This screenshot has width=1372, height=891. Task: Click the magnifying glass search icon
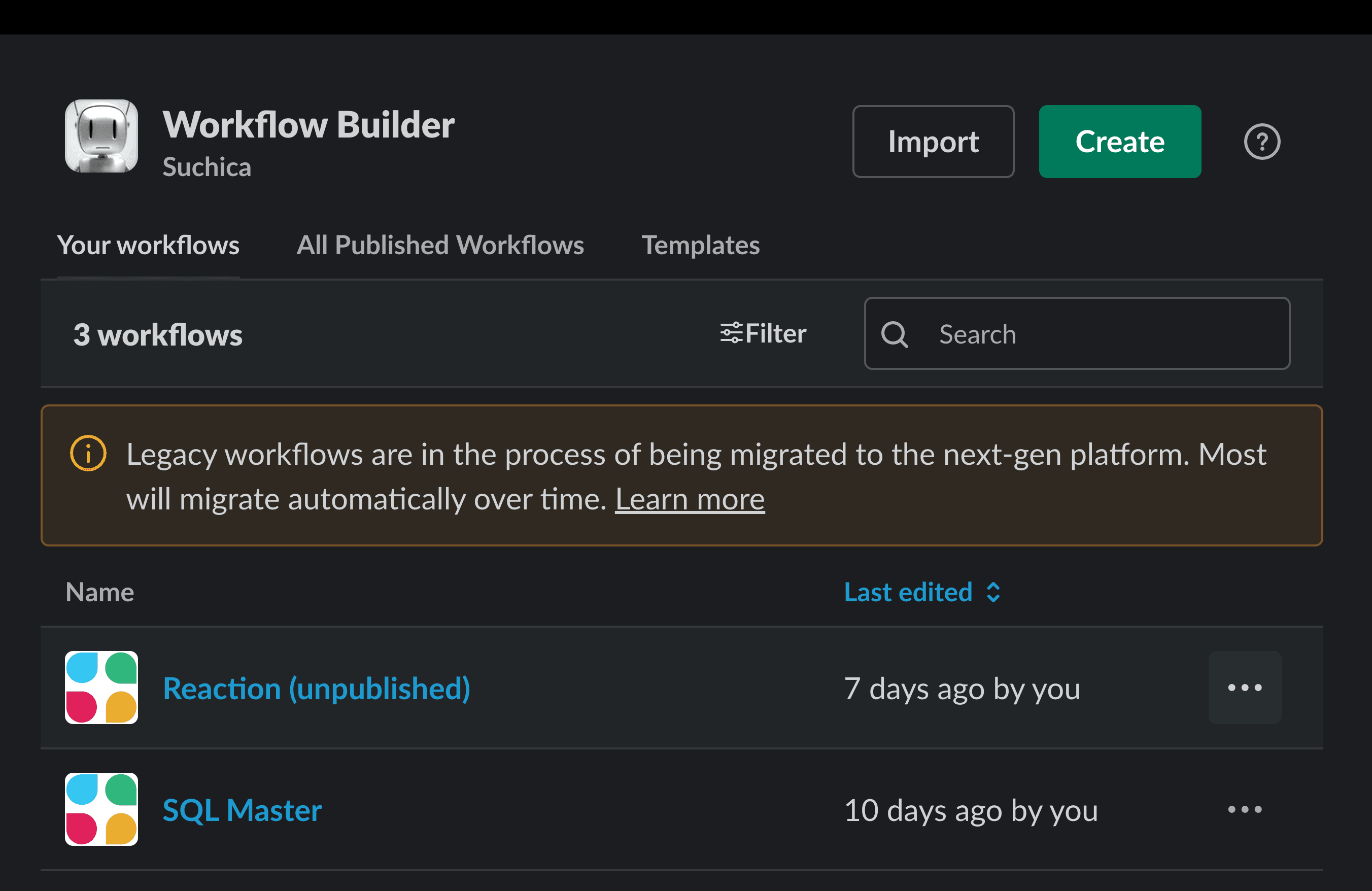(x=895, y=334)
